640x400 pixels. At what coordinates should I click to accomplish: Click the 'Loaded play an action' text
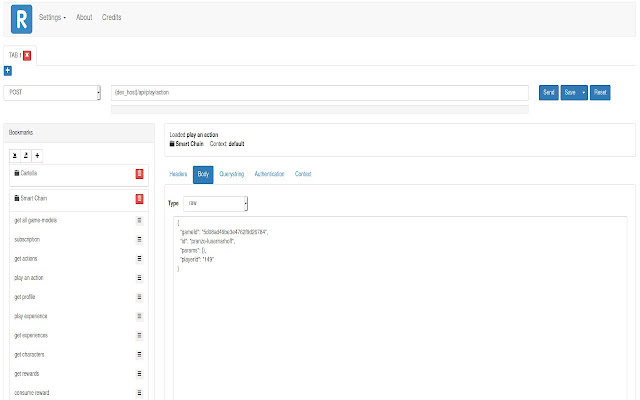(194, 135)
